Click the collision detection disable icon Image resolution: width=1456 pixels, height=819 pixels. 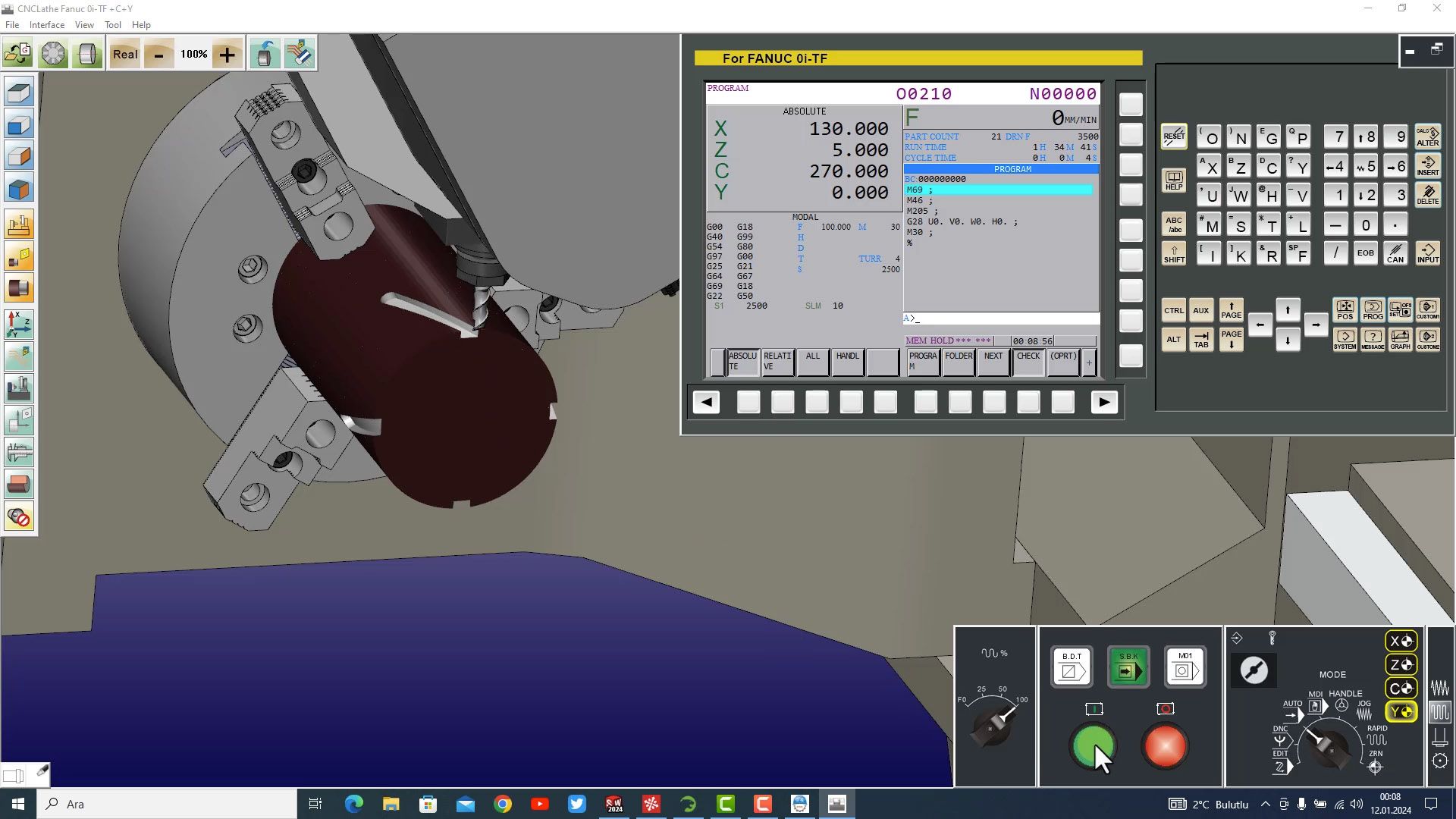click(19, 517)
